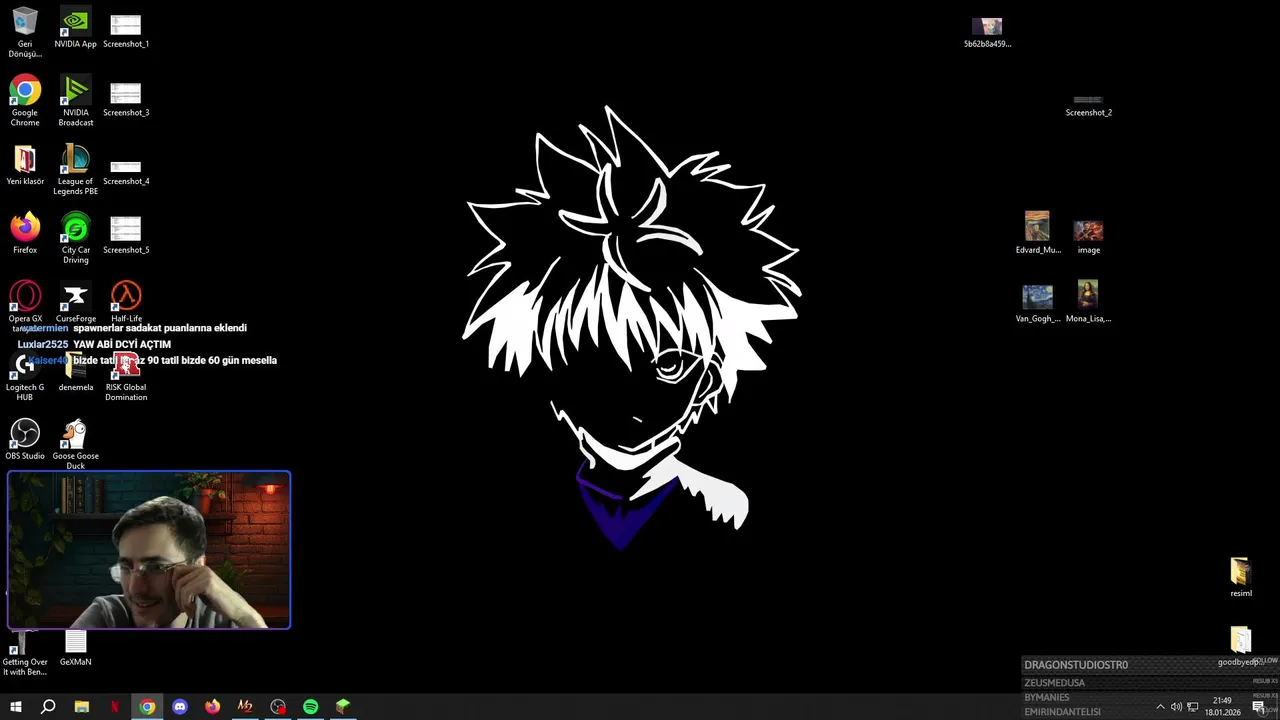The width and height of the screenshot is (1280, 720).
Task: Switch to Chrome in the taskbar
Action: 147,706
